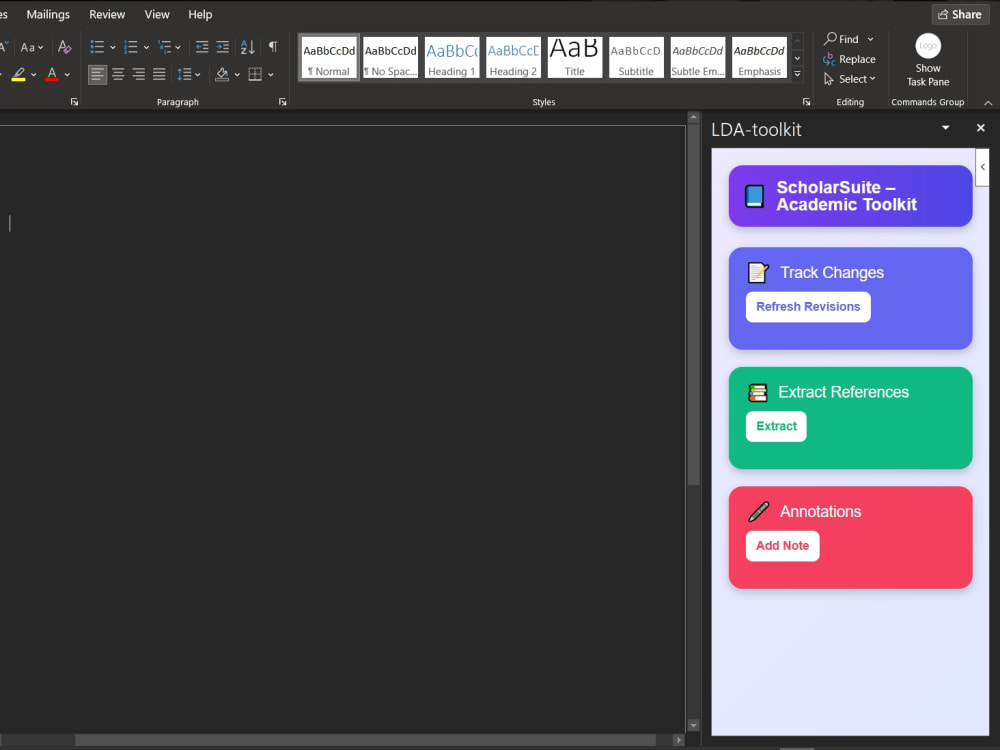This screenshot has width=1000, height=750.
Task: Apply borders to the paragraph
Action: 255,75
